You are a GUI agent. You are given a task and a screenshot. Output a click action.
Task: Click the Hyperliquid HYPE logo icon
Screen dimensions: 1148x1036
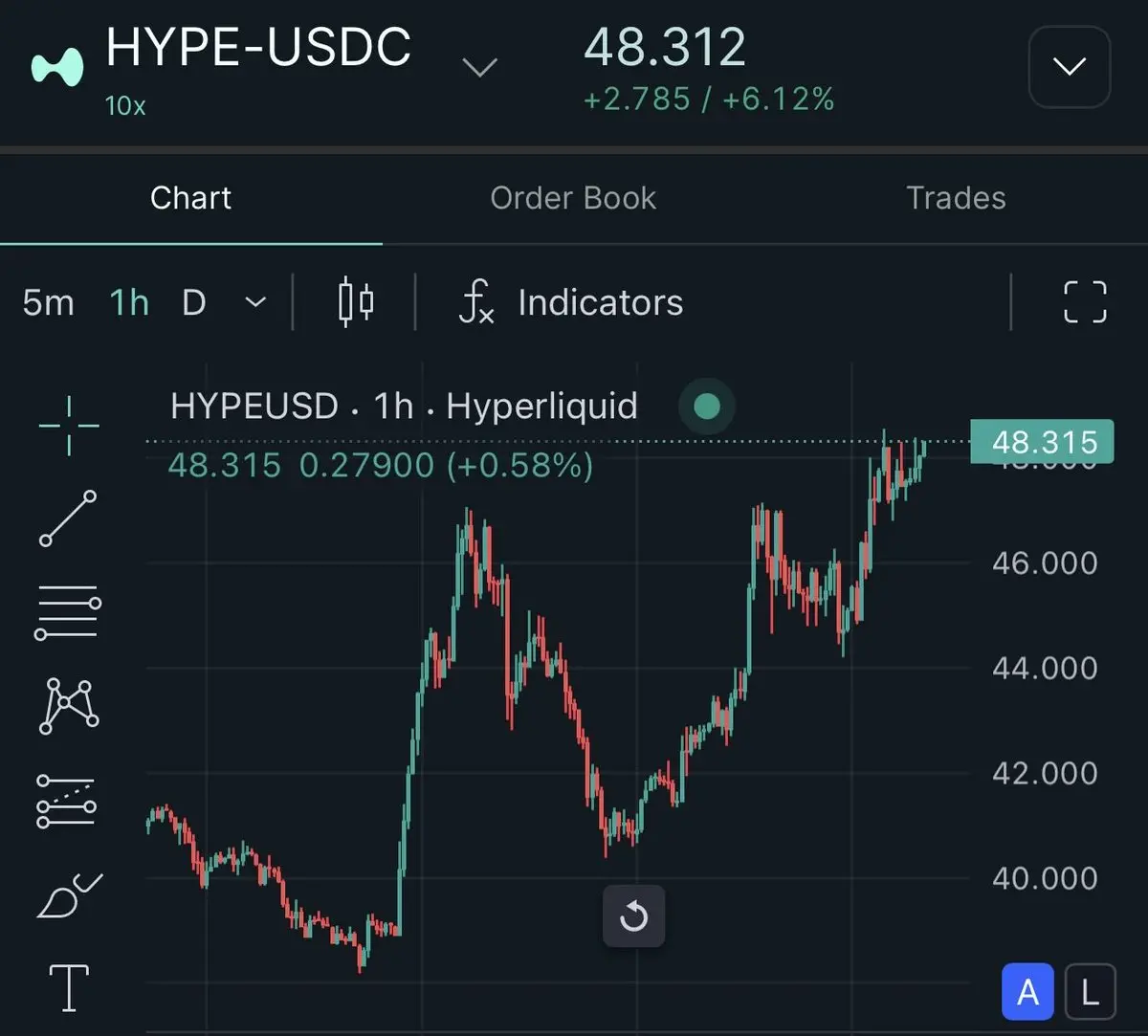coord(57,67)
